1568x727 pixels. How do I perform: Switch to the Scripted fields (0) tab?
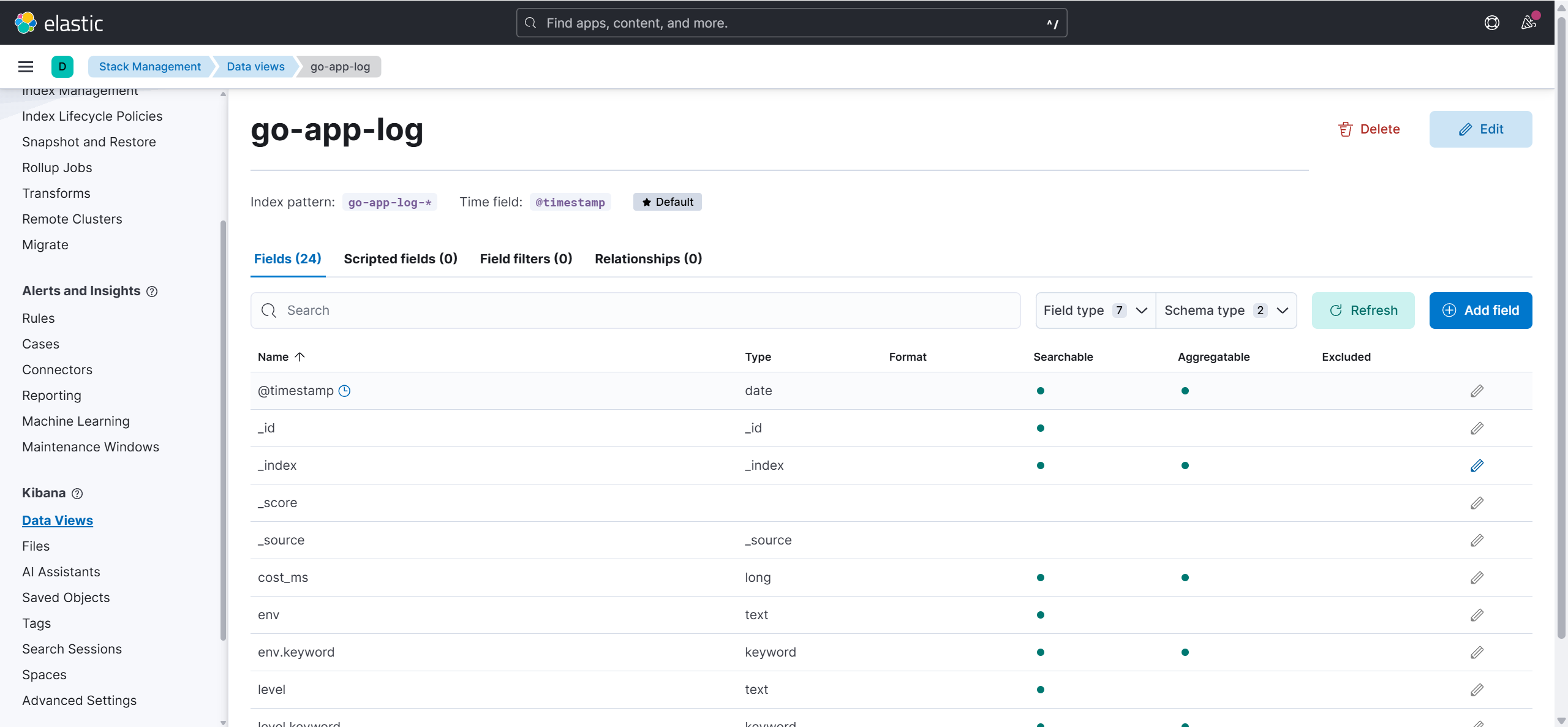click(401, 259)
